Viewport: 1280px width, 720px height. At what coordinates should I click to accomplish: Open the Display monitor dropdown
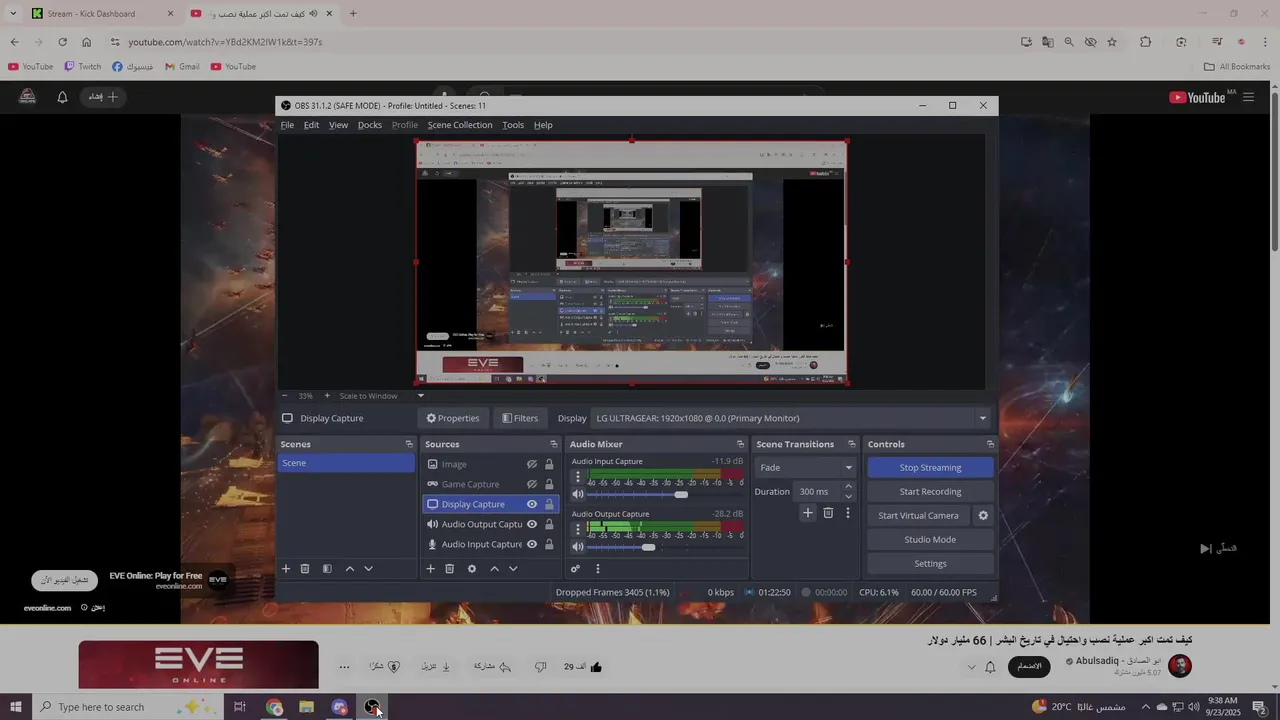pos(790,418)
